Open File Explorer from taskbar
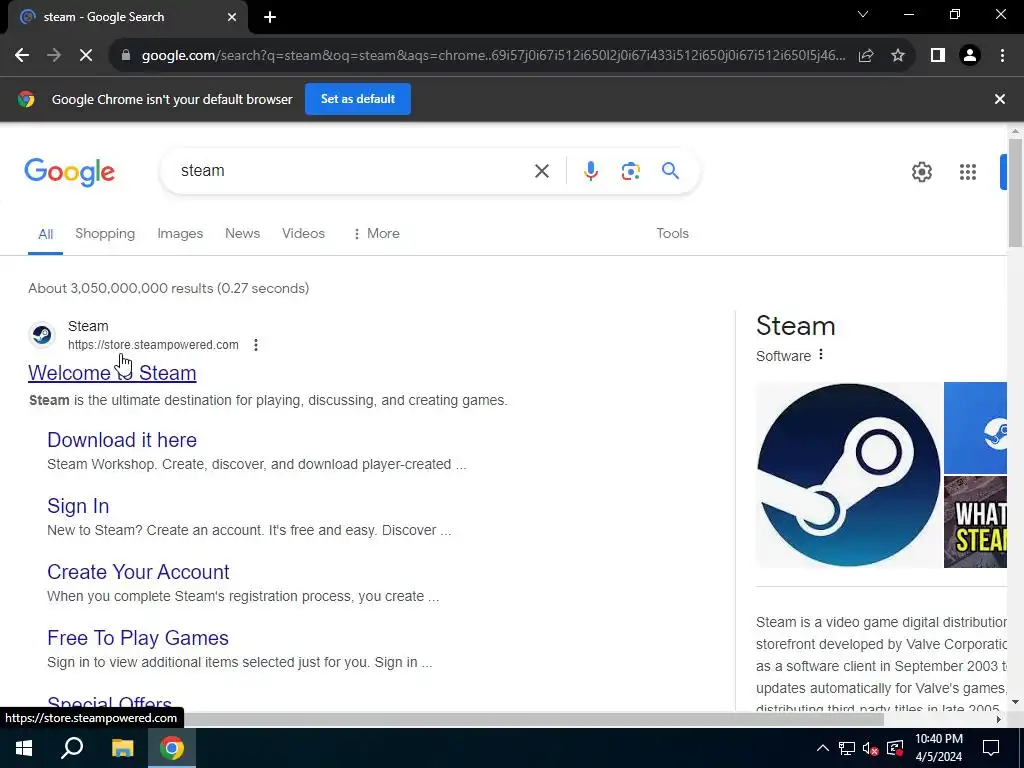The width and height of the screenshot is (1024, 768). coord(122,748)
